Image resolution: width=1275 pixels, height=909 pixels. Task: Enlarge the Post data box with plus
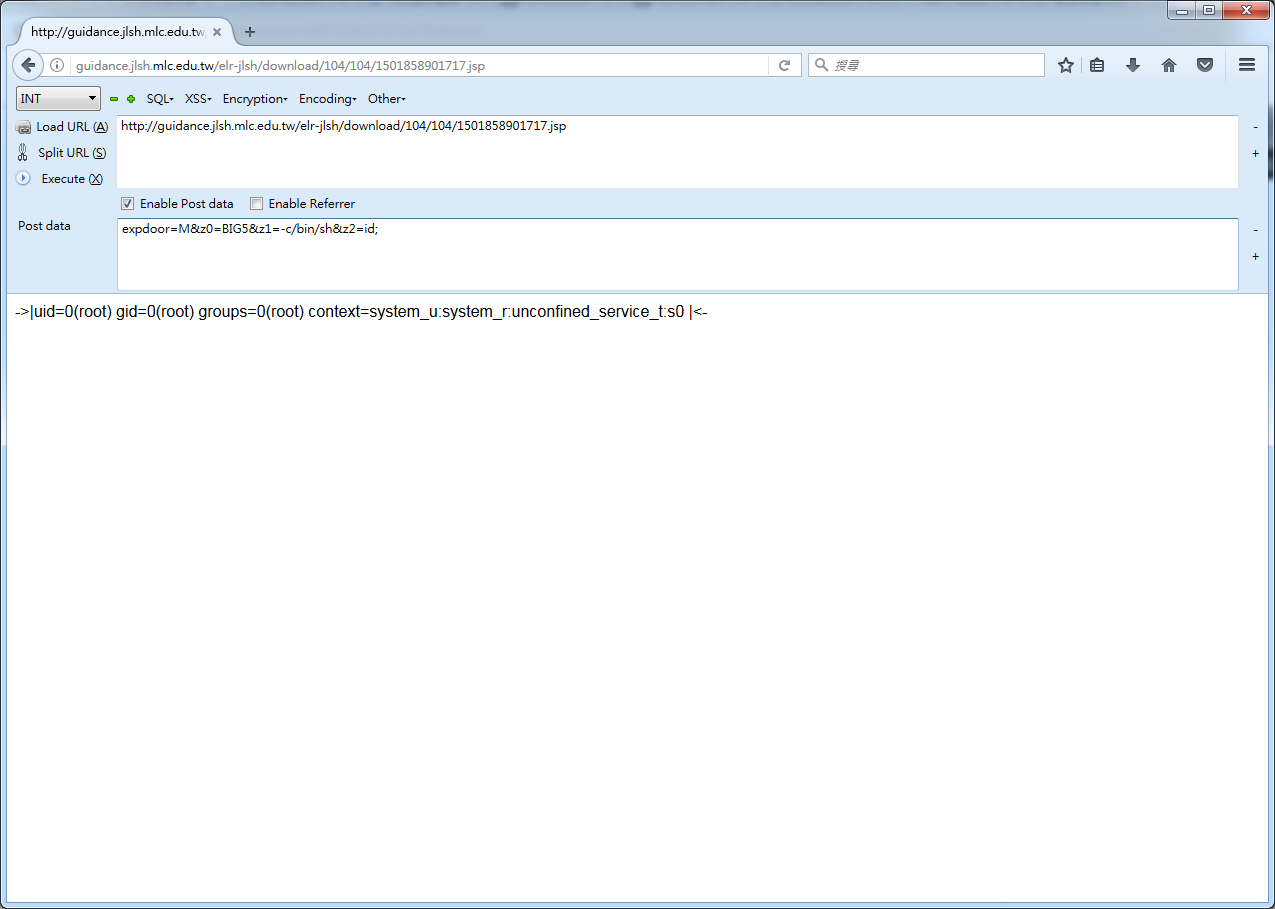[1255, 257]
